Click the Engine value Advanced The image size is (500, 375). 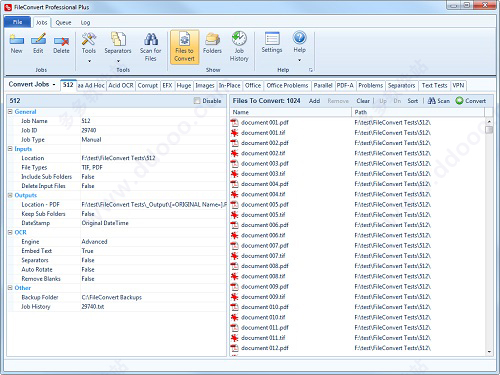click(94, 242)
